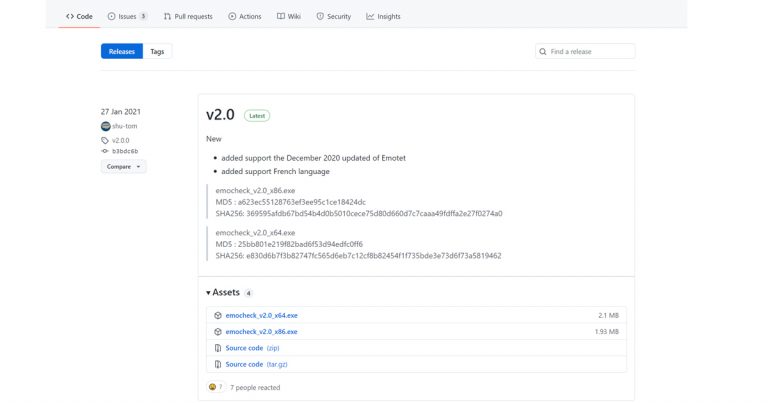768x403 pixels.
Task: Switch to the Tags view
Action: (157, 51)
